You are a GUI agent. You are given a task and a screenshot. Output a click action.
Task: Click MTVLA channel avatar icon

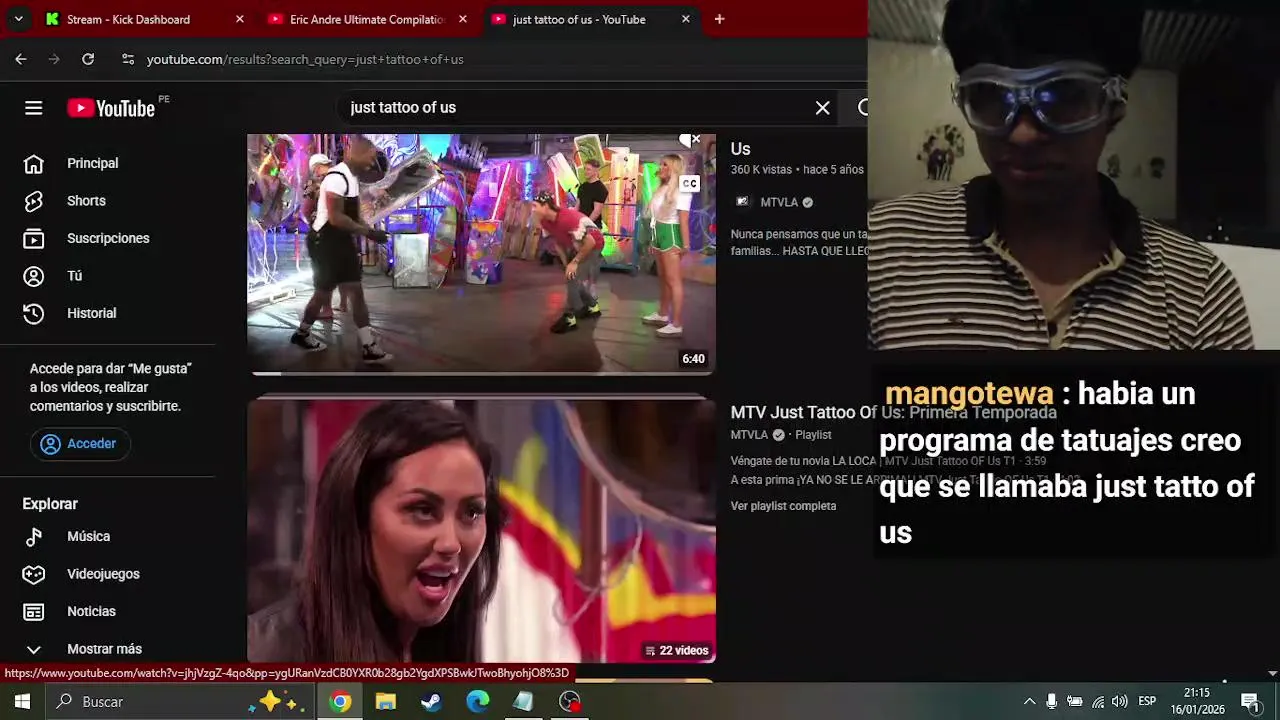742,202
